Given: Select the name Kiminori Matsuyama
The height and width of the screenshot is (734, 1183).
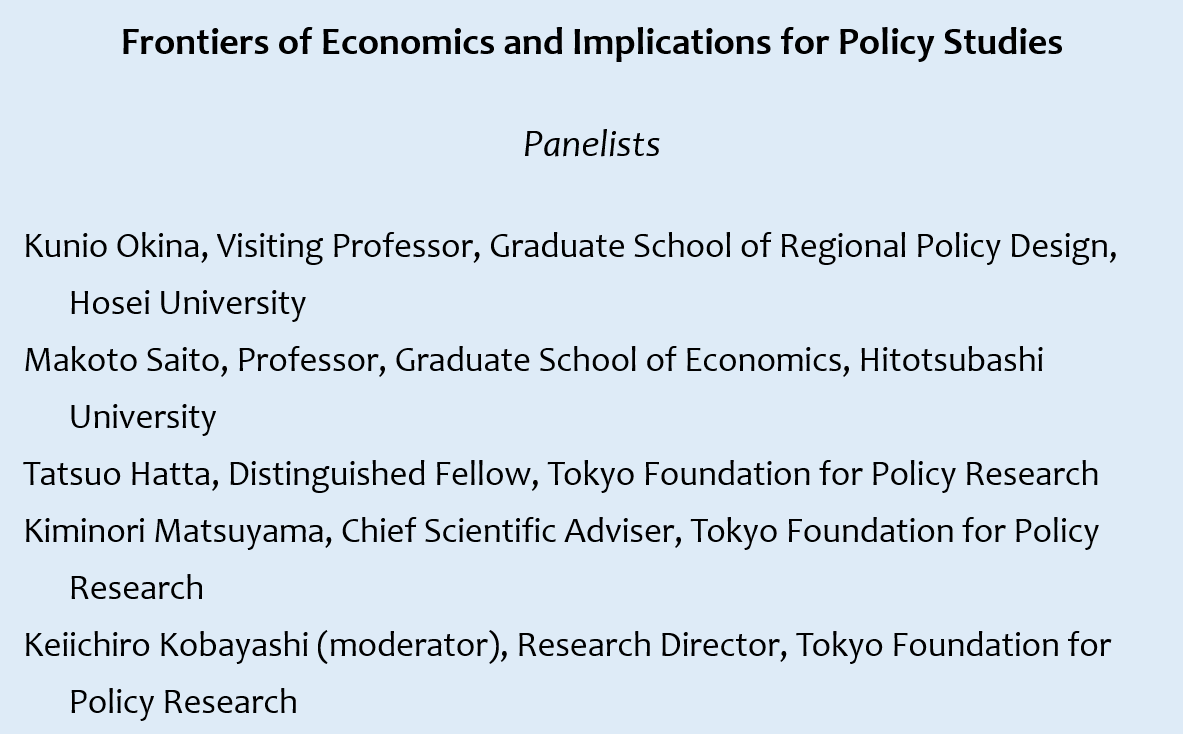Looking at the screenshot, I should tap(174, 531).
